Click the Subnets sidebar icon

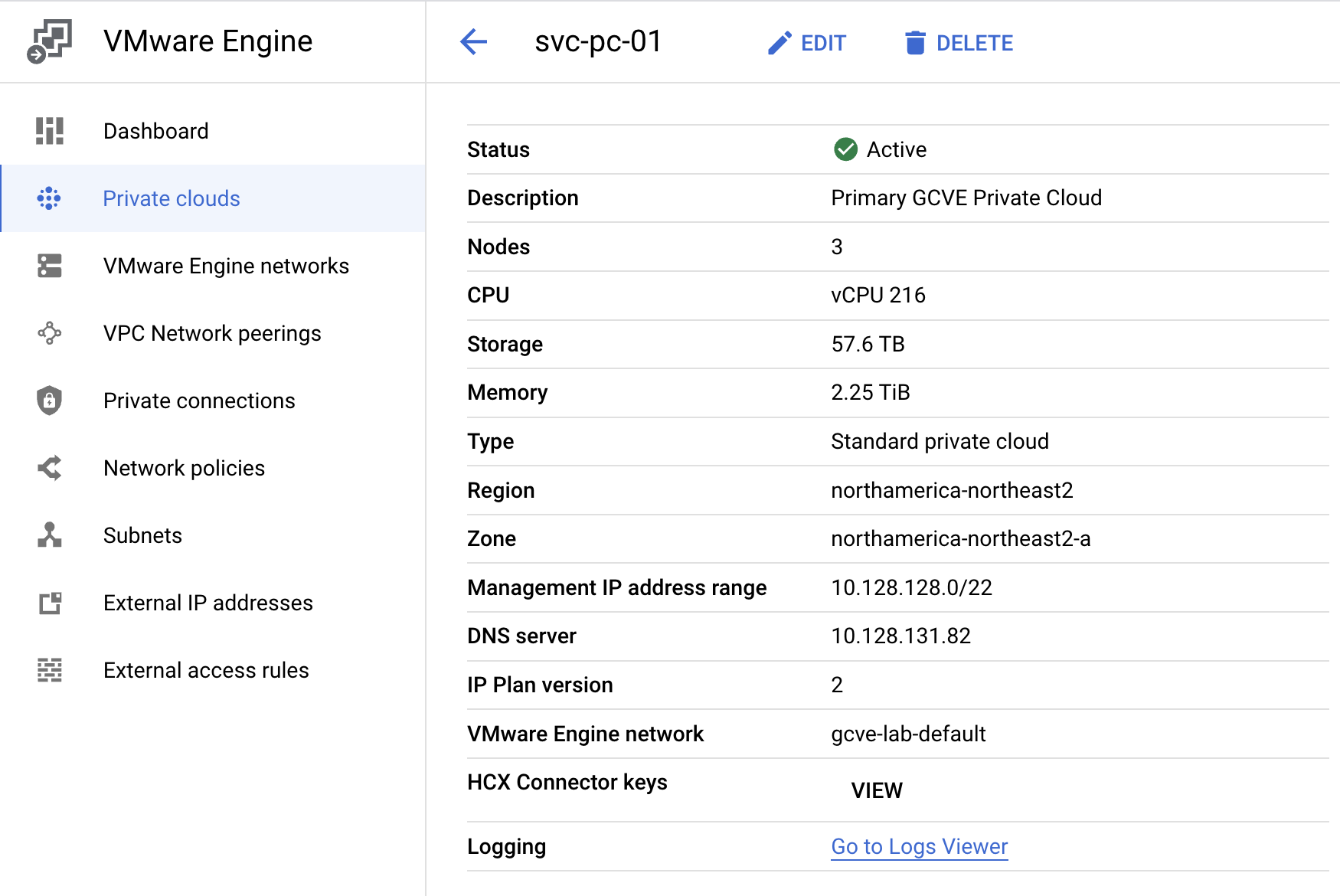click(50, 535)
